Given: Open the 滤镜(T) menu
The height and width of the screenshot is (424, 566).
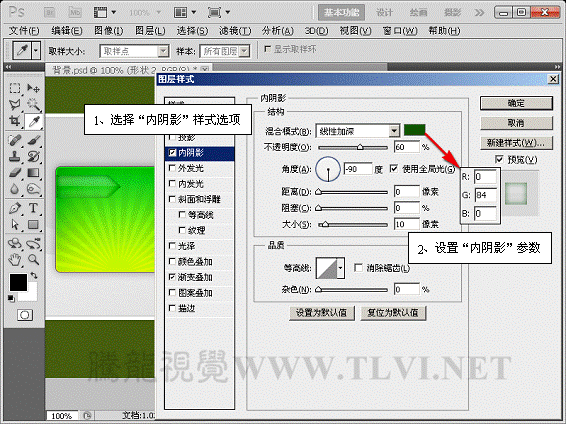Looking at the screenshot, I should tap(235, 31).
